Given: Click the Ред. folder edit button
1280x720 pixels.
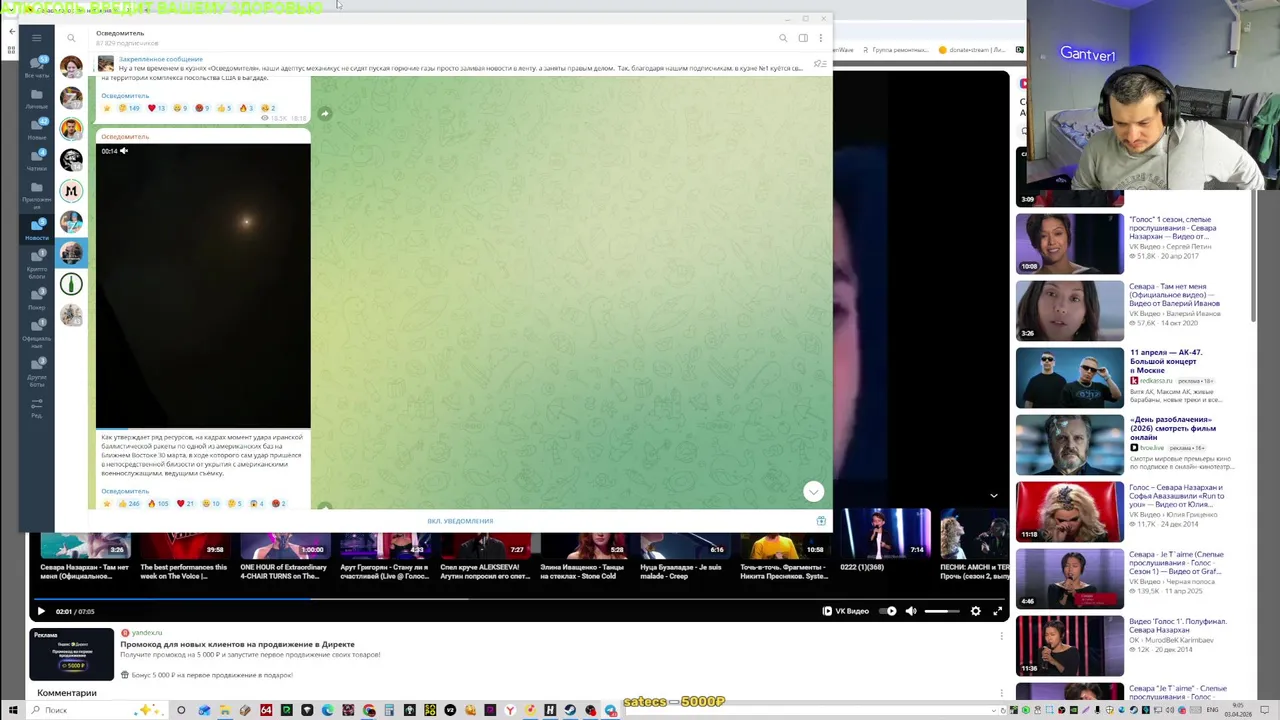Looking at the screenshot, I should (x=37, y=407).
